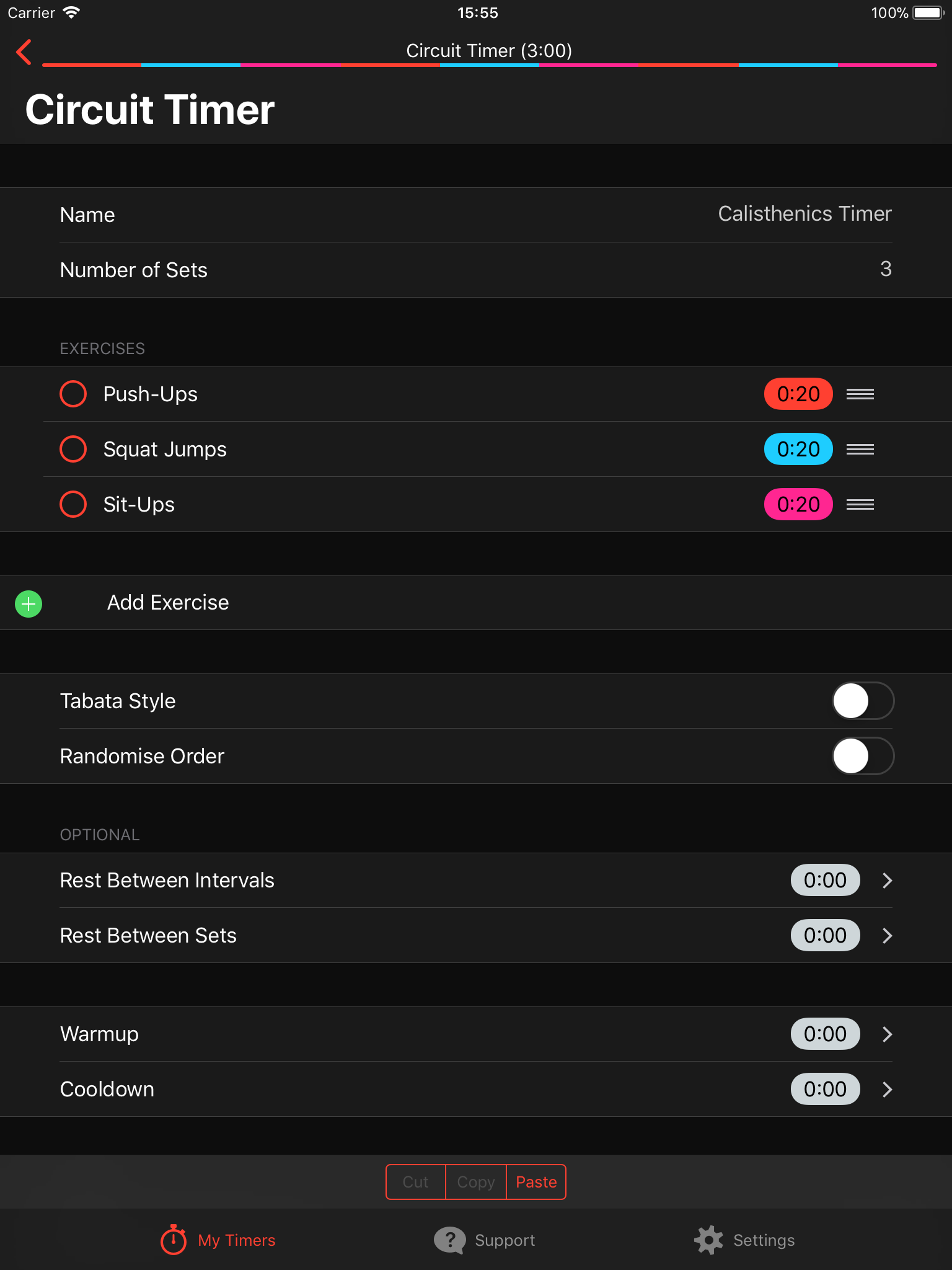Open Support via the question bubble icon

click(450, 1240)
